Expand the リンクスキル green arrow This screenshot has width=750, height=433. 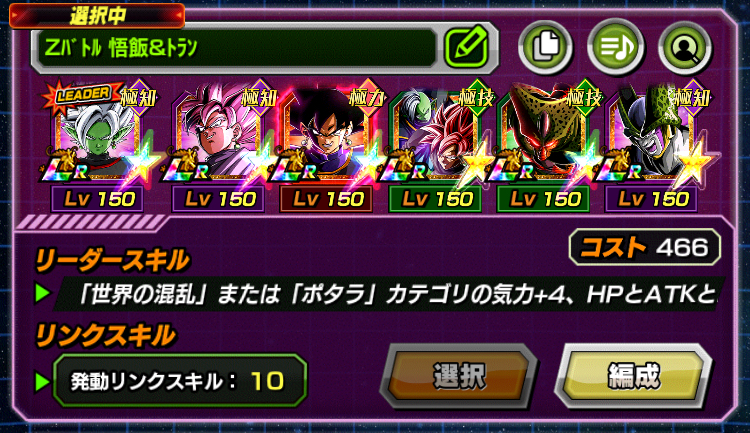(x=42, y=381)
